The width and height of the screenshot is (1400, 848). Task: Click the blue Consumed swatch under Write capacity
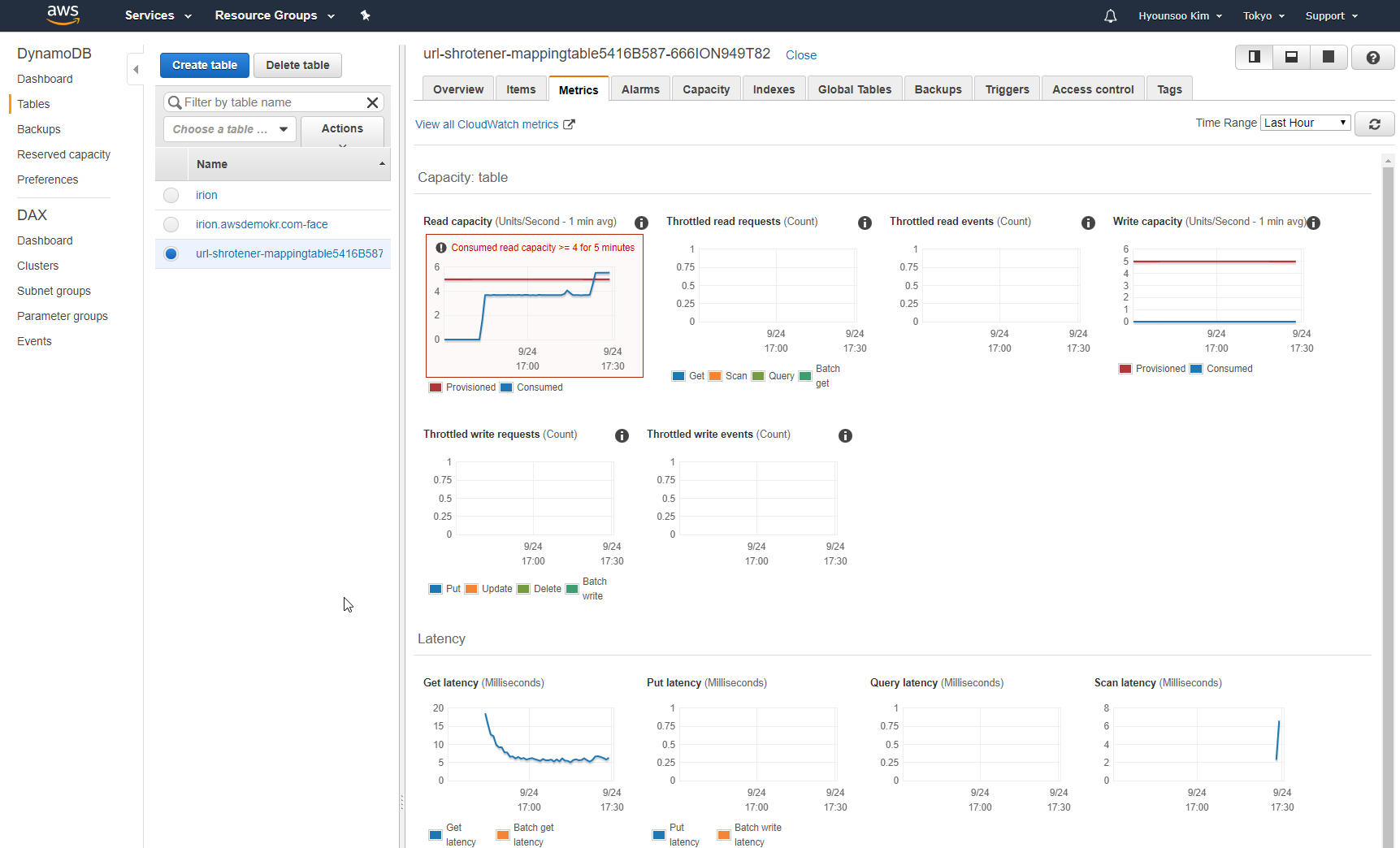(1196, 369)
